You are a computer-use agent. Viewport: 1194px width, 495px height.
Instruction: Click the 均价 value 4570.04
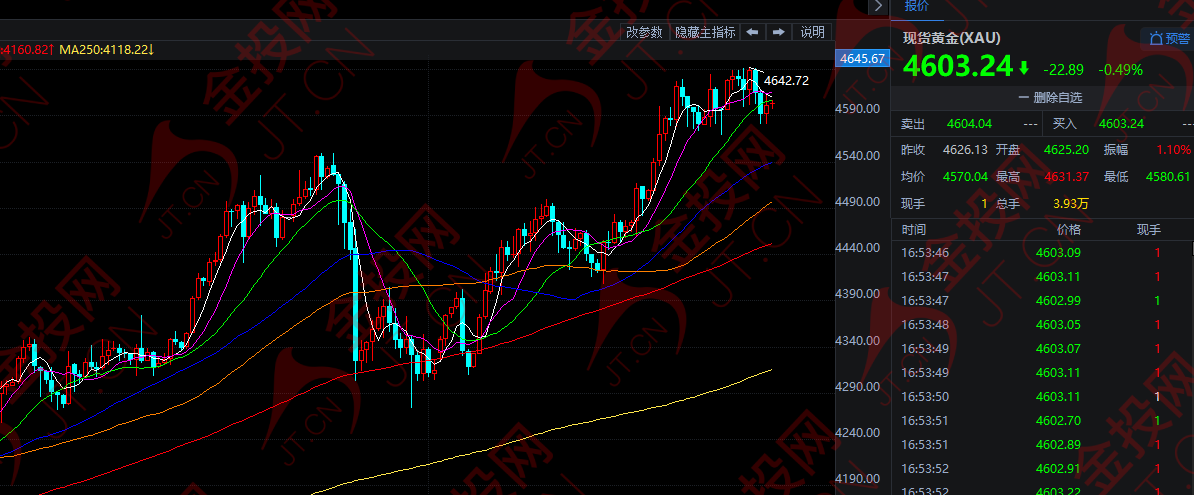click(x=965, y=177)
